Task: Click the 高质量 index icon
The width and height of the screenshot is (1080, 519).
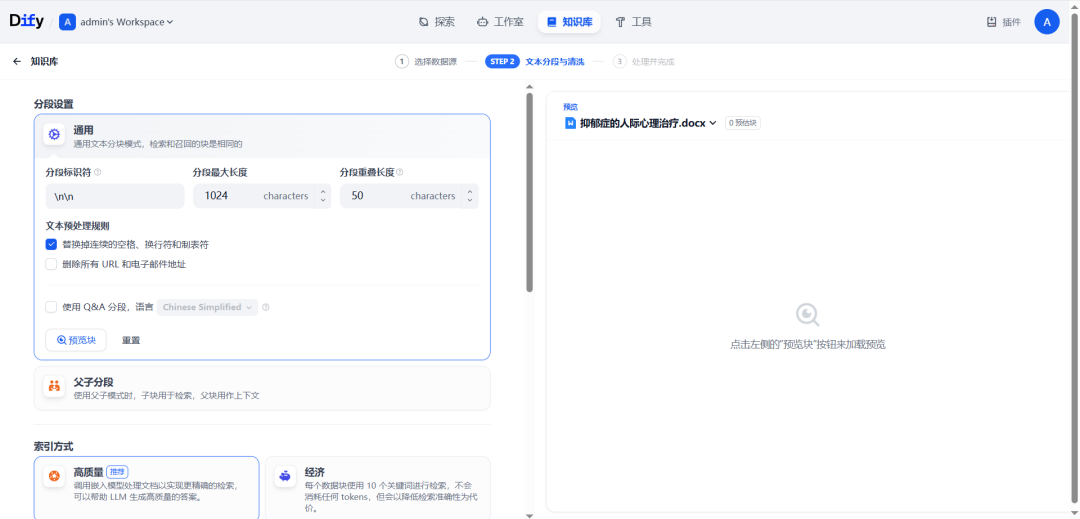Action: [x=54, y=476]
